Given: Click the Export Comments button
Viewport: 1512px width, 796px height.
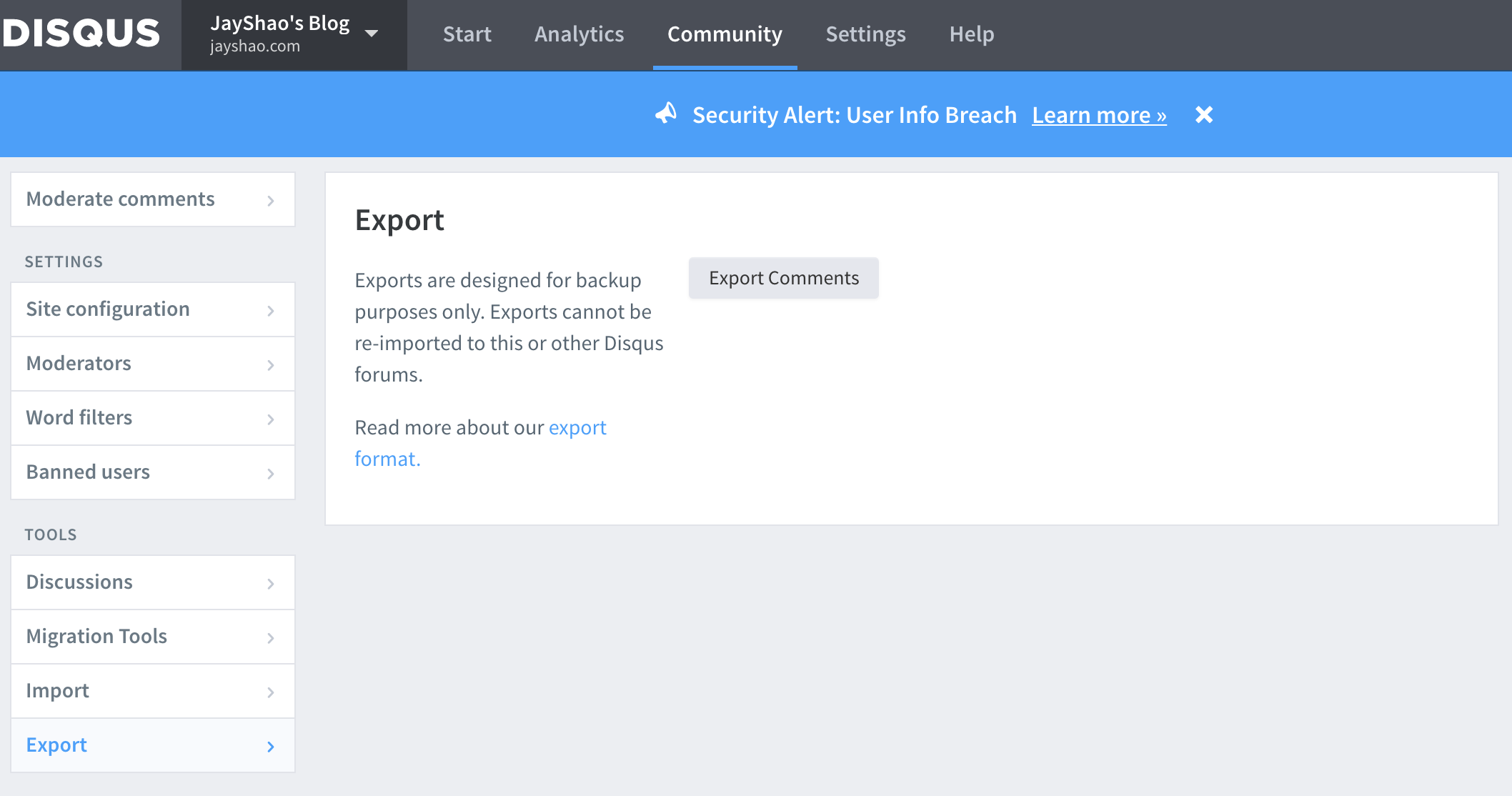Looking at the screenshot, I should click(783, 278).
